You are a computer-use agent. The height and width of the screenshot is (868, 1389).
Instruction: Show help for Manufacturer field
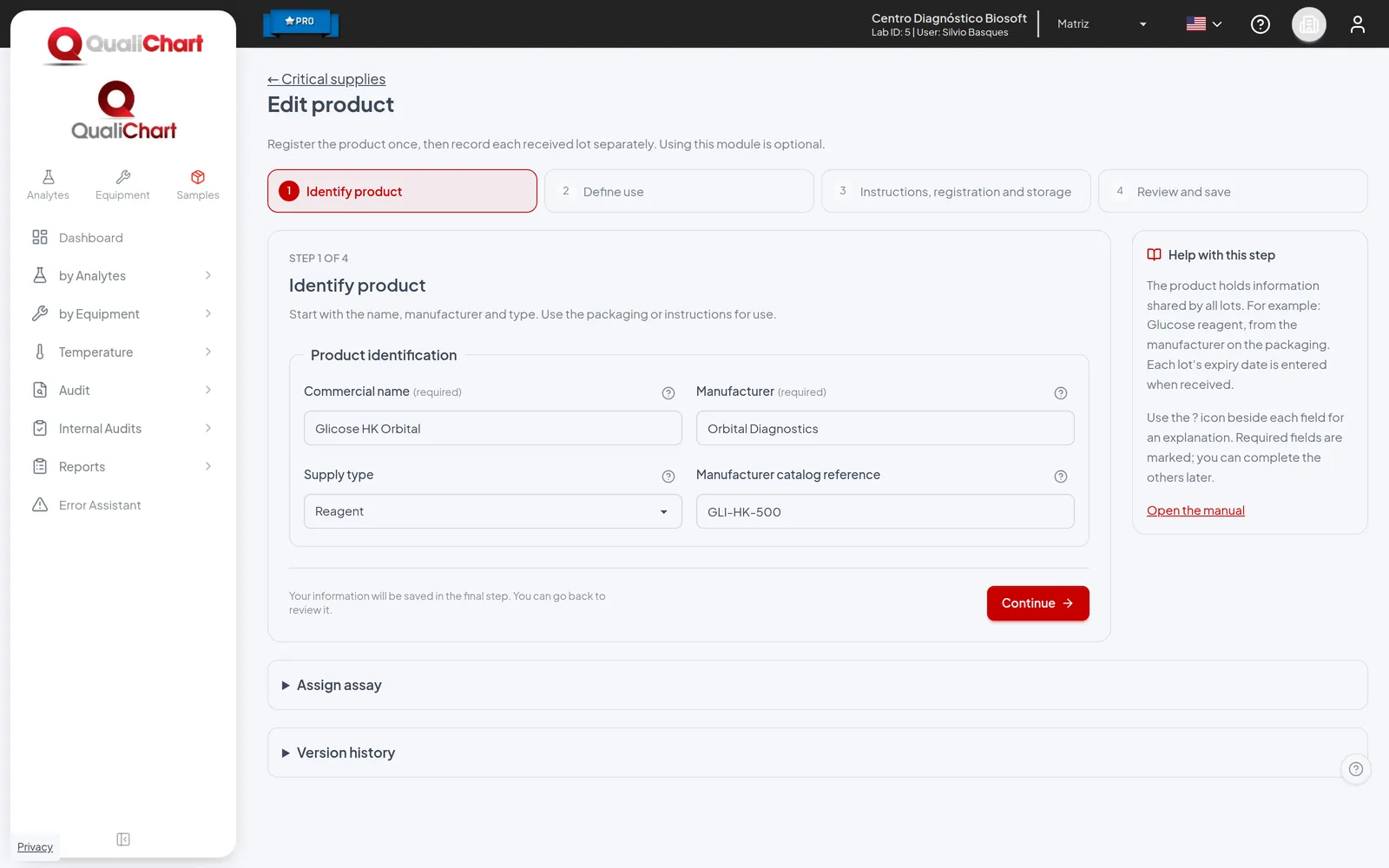point(1061,393)
